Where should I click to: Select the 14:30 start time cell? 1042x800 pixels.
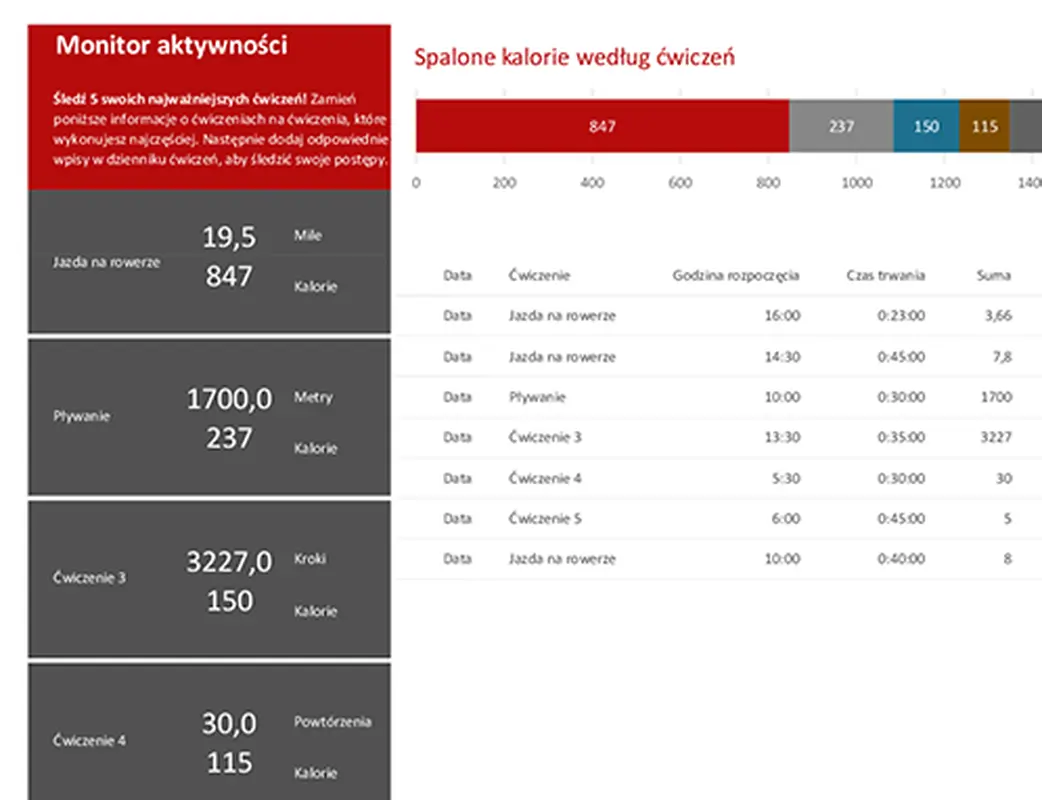pos(782,357)
